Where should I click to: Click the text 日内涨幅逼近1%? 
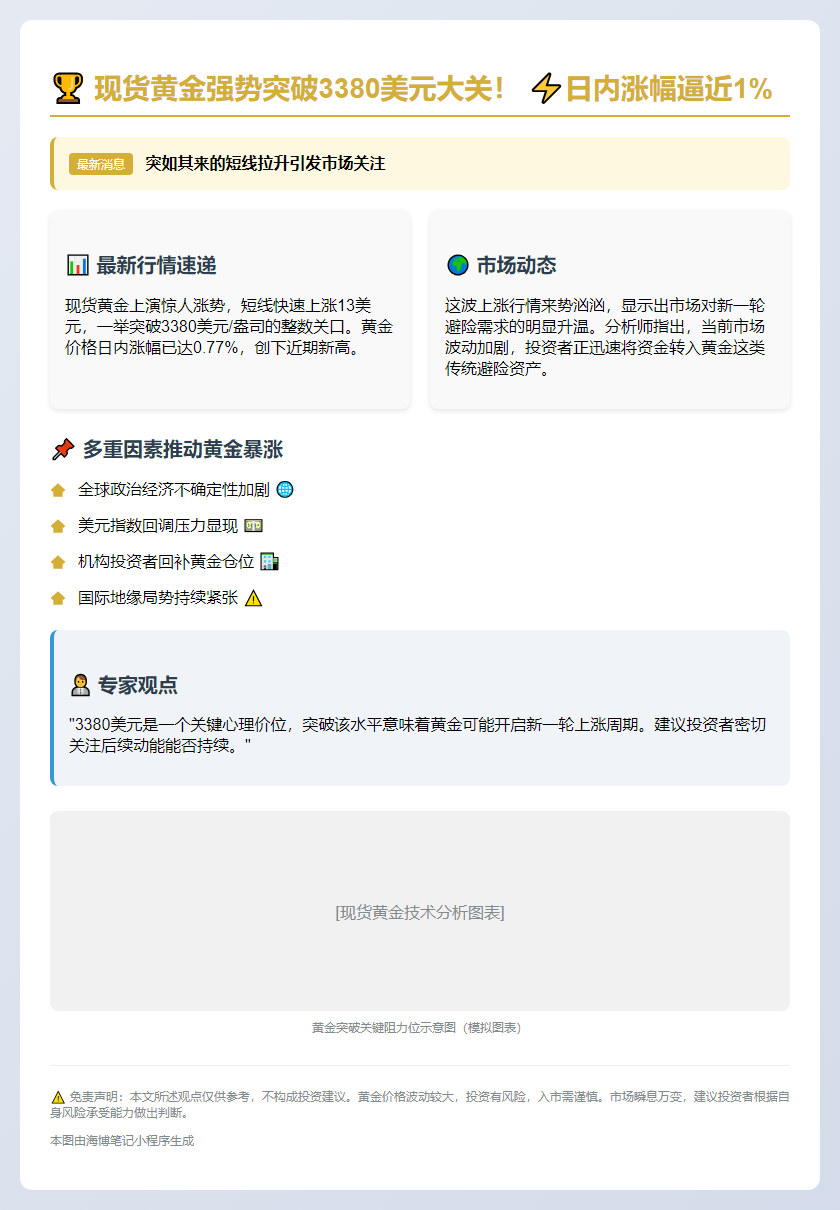[669, 89]
